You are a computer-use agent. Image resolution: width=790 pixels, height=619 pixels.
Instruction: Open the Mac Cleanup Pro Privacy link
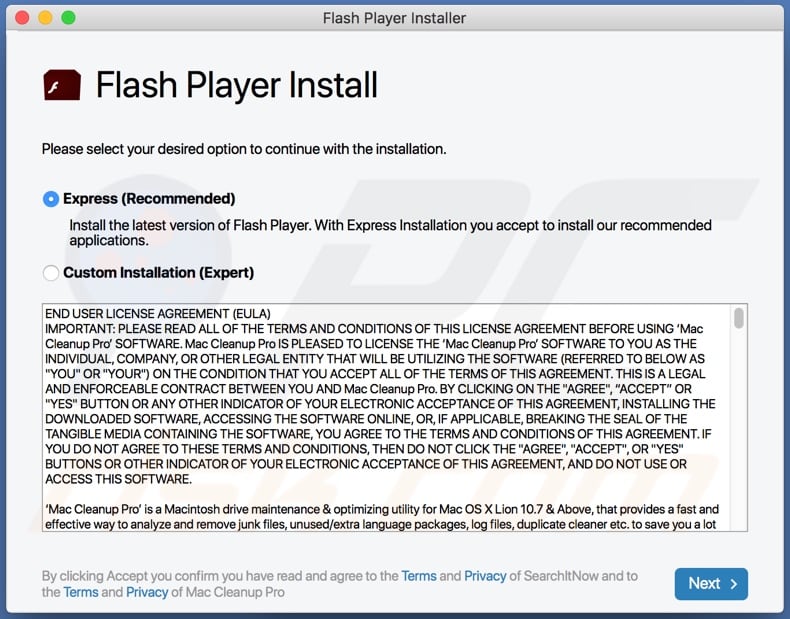[146, 592]
